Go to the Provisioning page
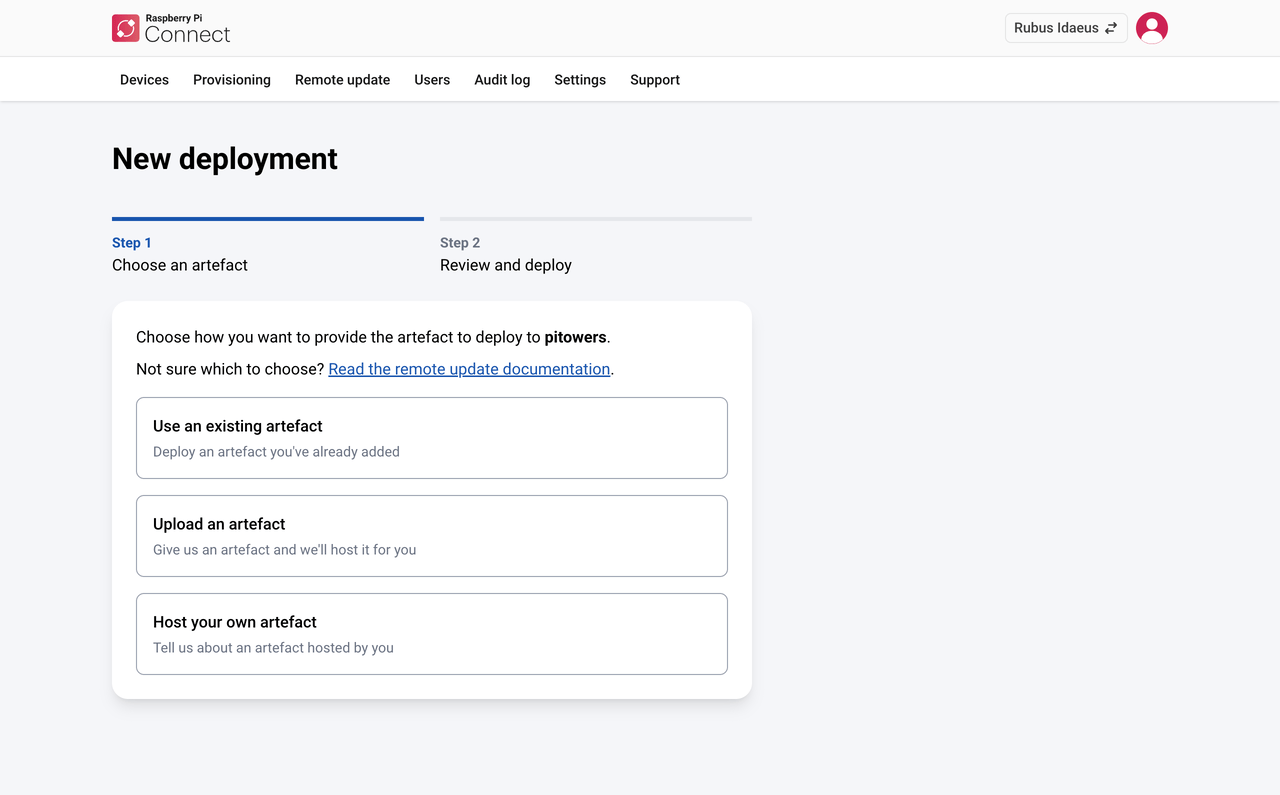 [x=232, y=80]
